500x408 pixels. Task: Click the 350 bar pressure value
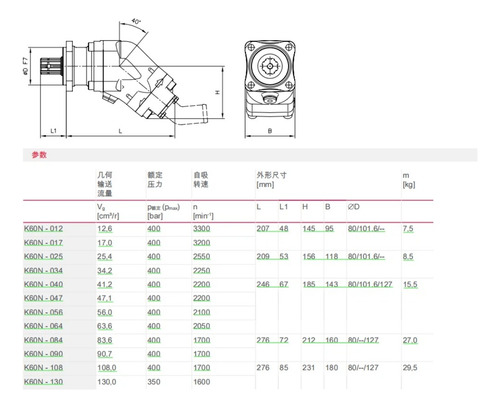point(154,382)
